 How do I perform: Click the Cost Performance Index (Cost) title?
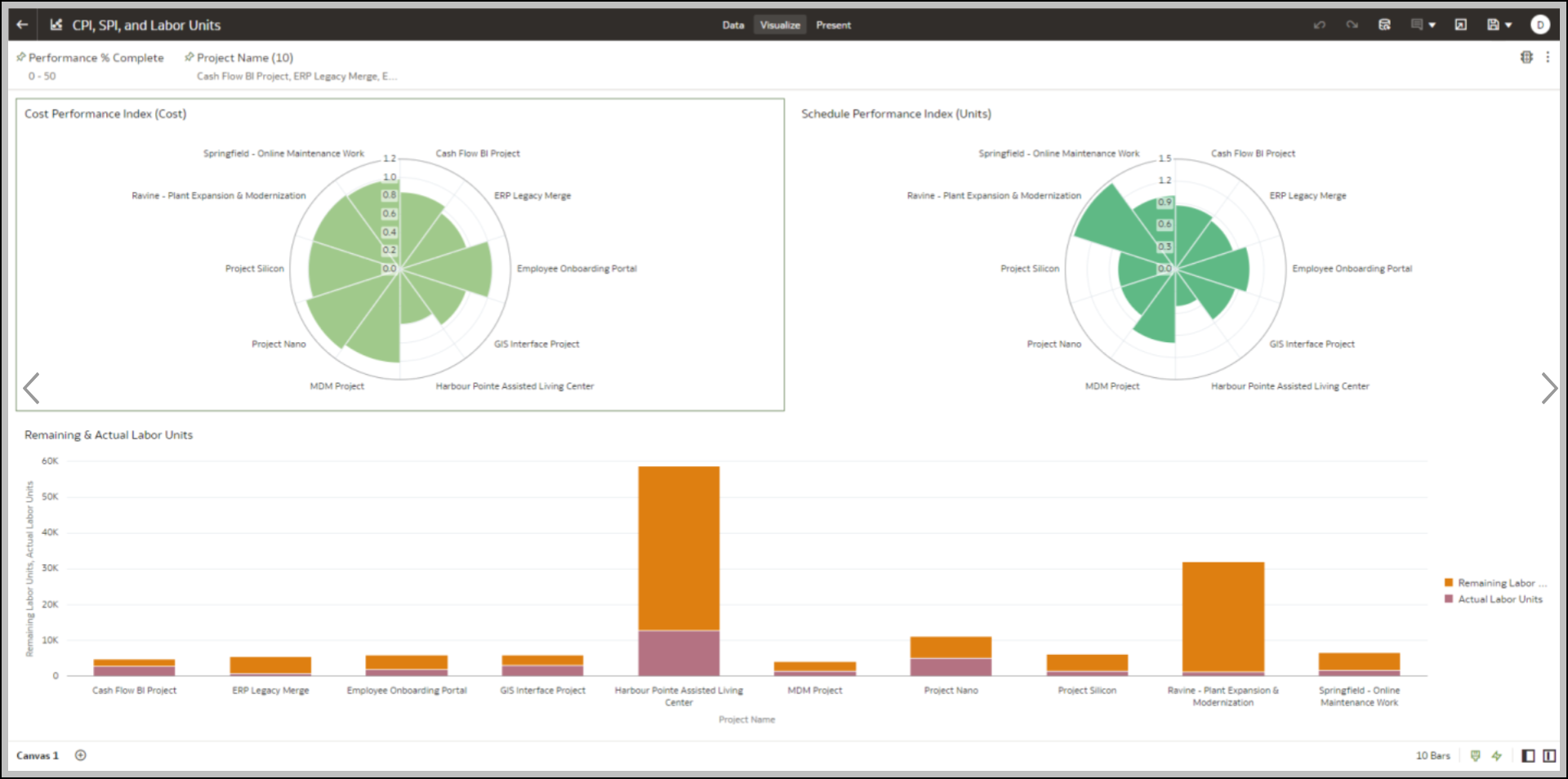pyautogui.click(x=105, y=114)
